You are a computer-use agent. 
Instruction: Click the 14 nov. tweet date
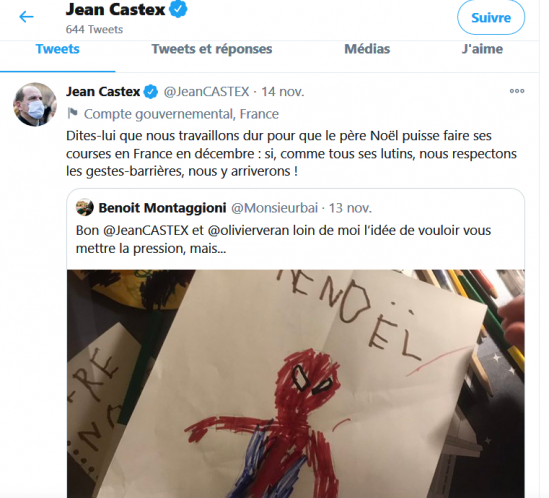pyautogui.click(x=283, y=92)
